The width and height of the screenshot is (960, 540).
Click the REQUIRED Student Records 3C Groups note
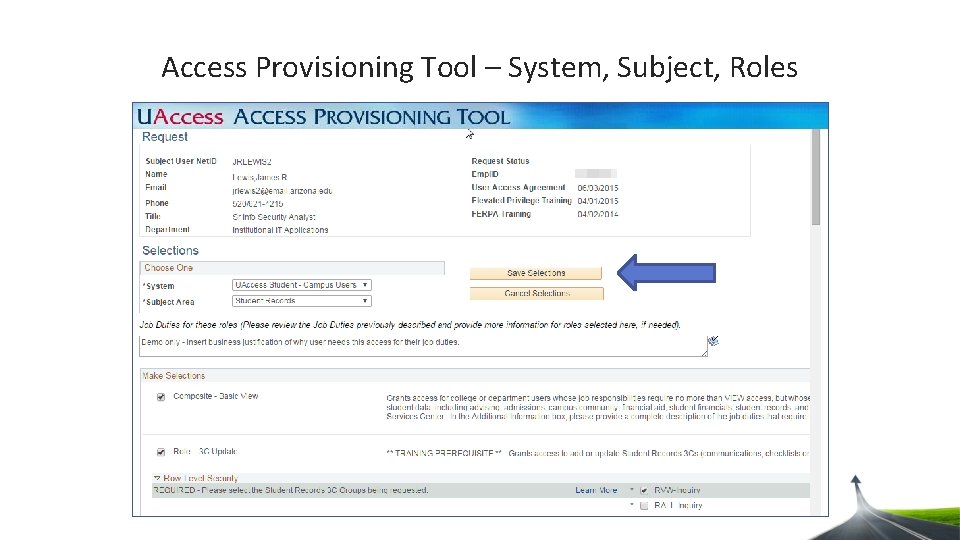tap(291, 490)
